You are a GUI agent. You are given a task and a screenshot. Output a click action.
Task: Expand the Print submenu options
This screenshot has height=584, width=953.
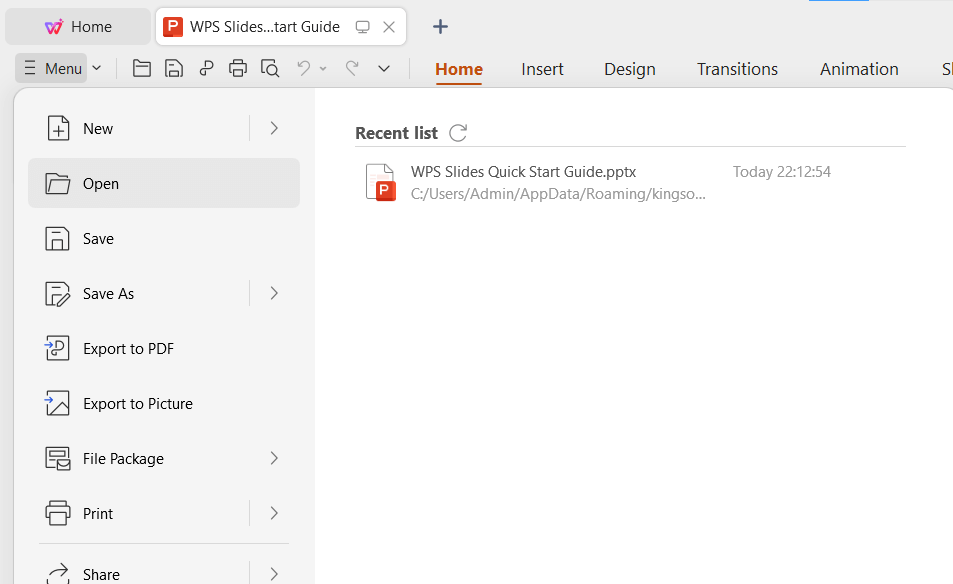[273, 513]
